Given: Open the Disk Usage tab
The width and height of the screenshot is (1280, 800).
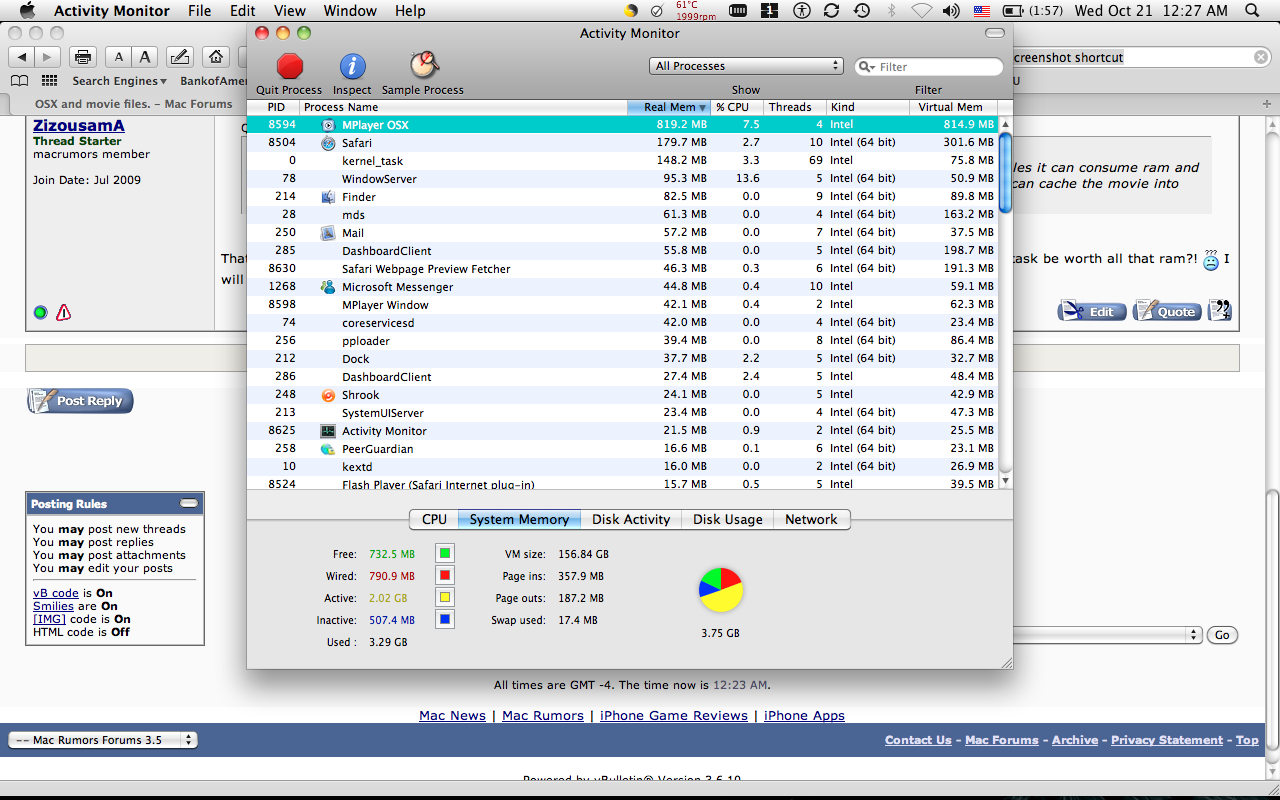Looking at the screenshot, I should pos(728,519).
